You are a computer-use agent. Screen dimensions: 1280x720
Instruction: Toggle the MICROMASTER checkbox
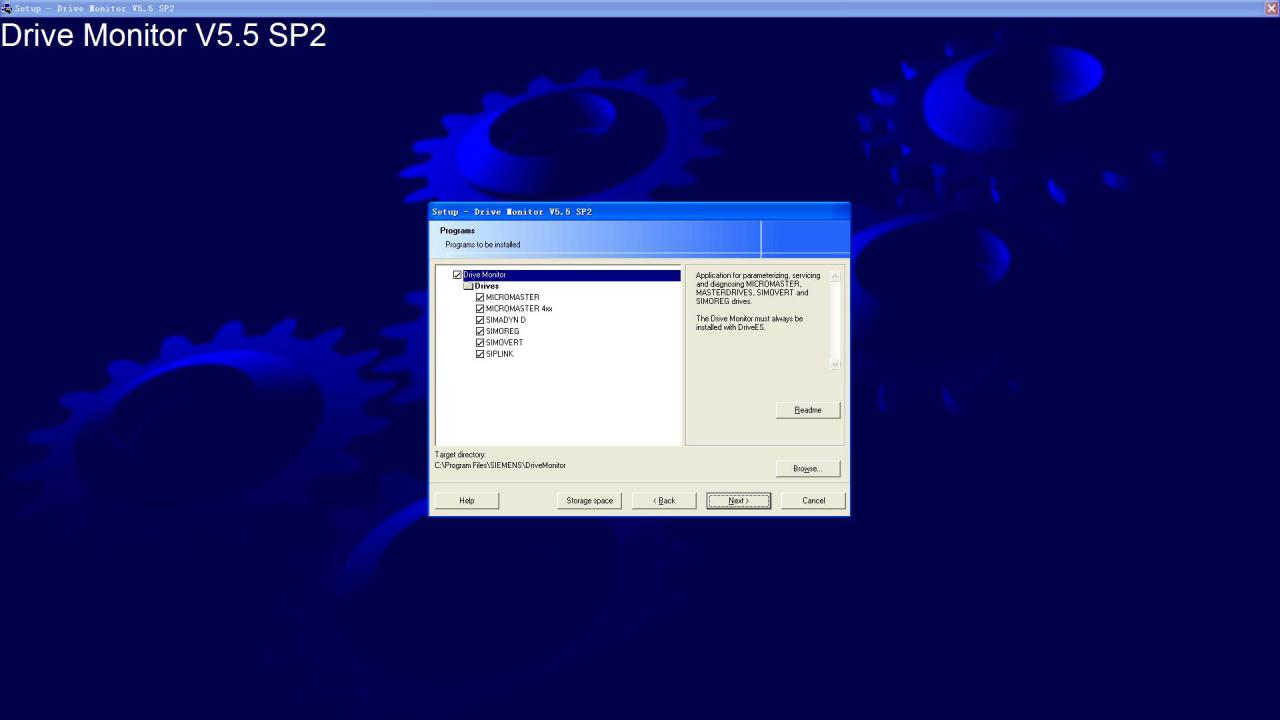click(480, 298)
